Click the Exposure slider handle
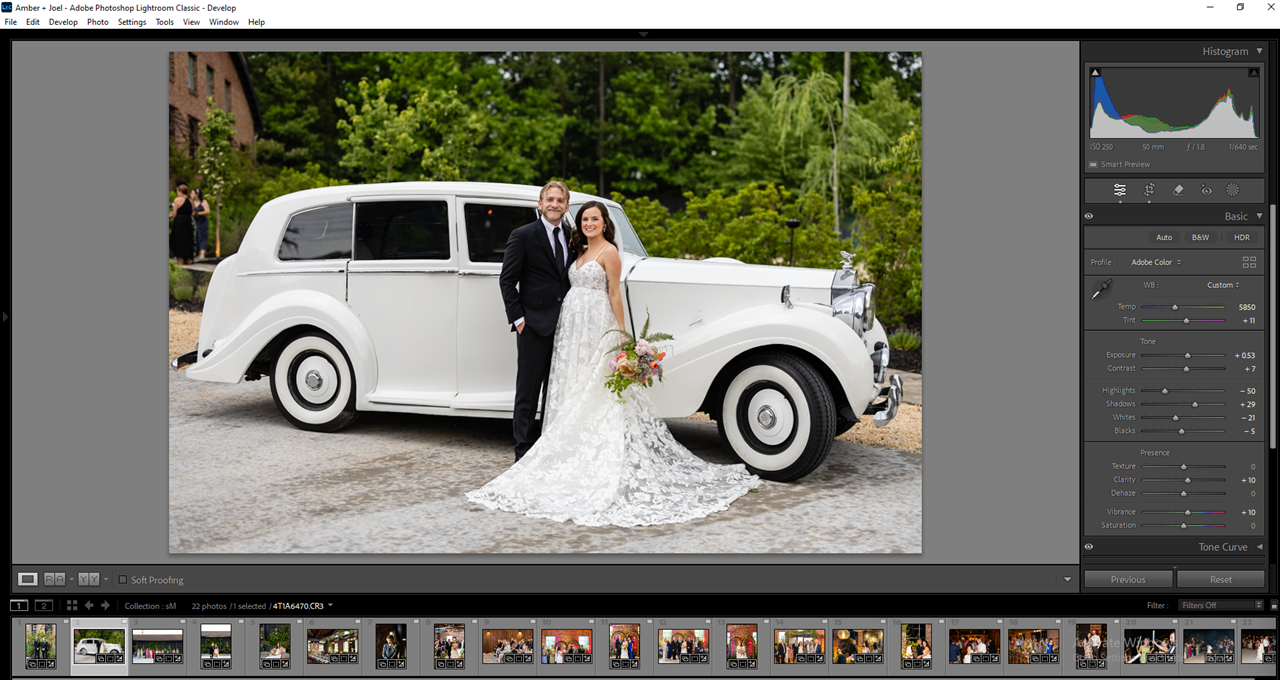 point(1188,355)
